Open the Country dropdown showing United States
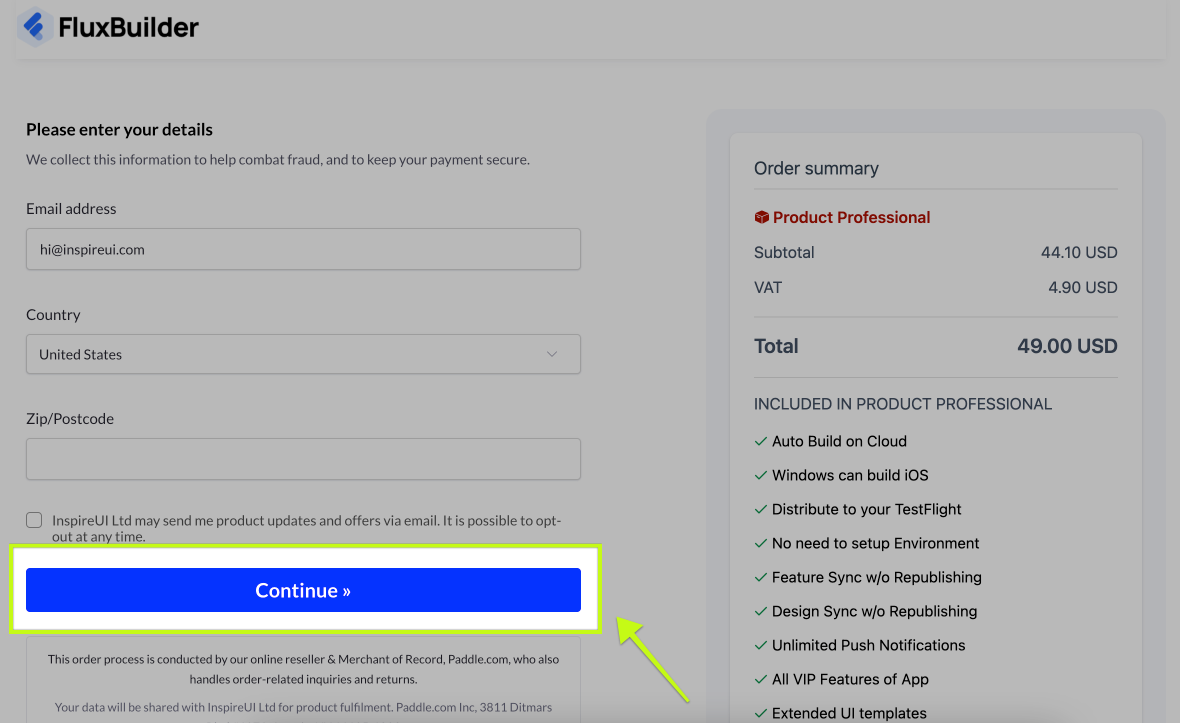This screenshot has height=723, width=1180. point(303,354)
